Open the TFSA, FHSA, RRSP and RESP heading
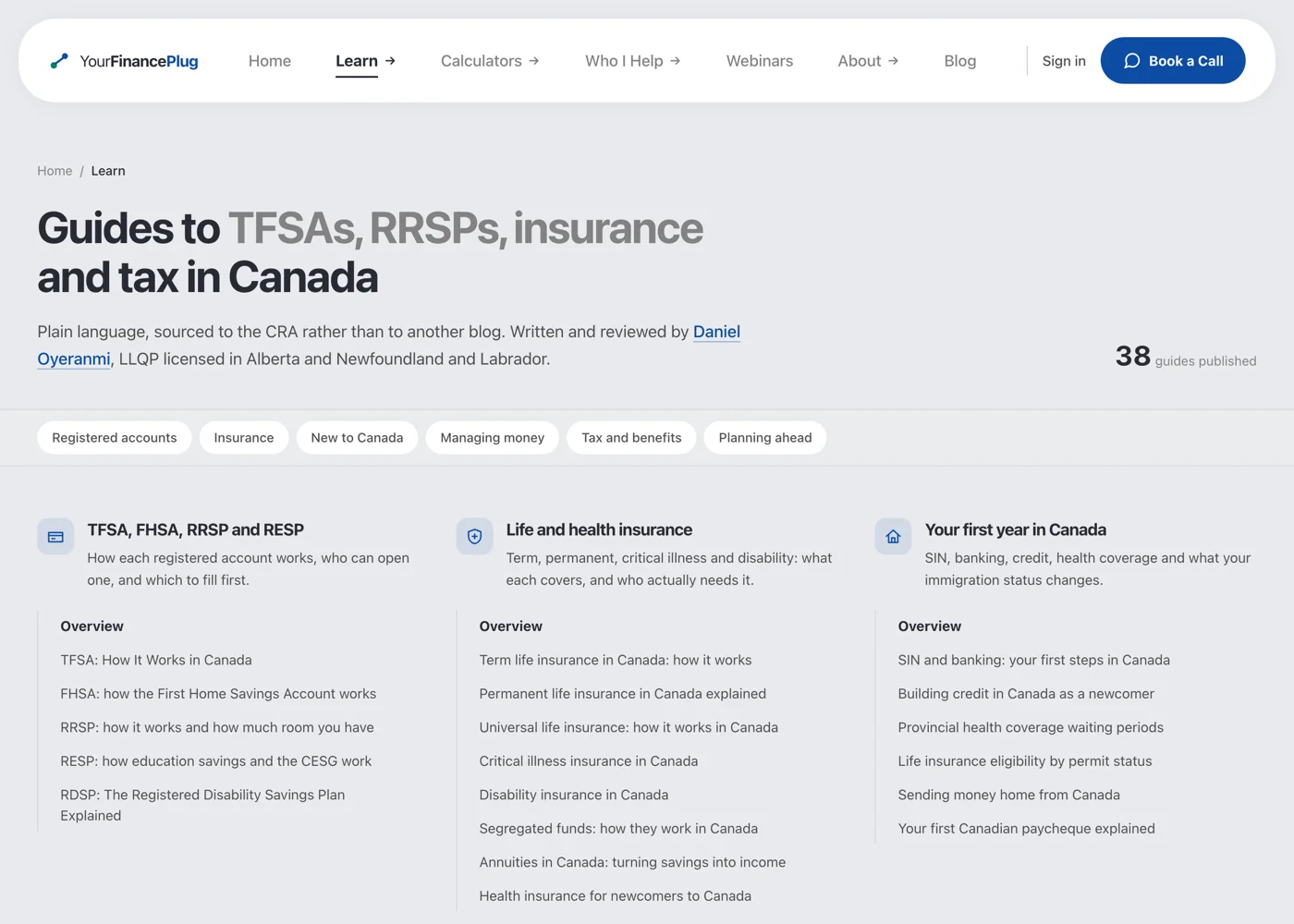 pos(196,529)
